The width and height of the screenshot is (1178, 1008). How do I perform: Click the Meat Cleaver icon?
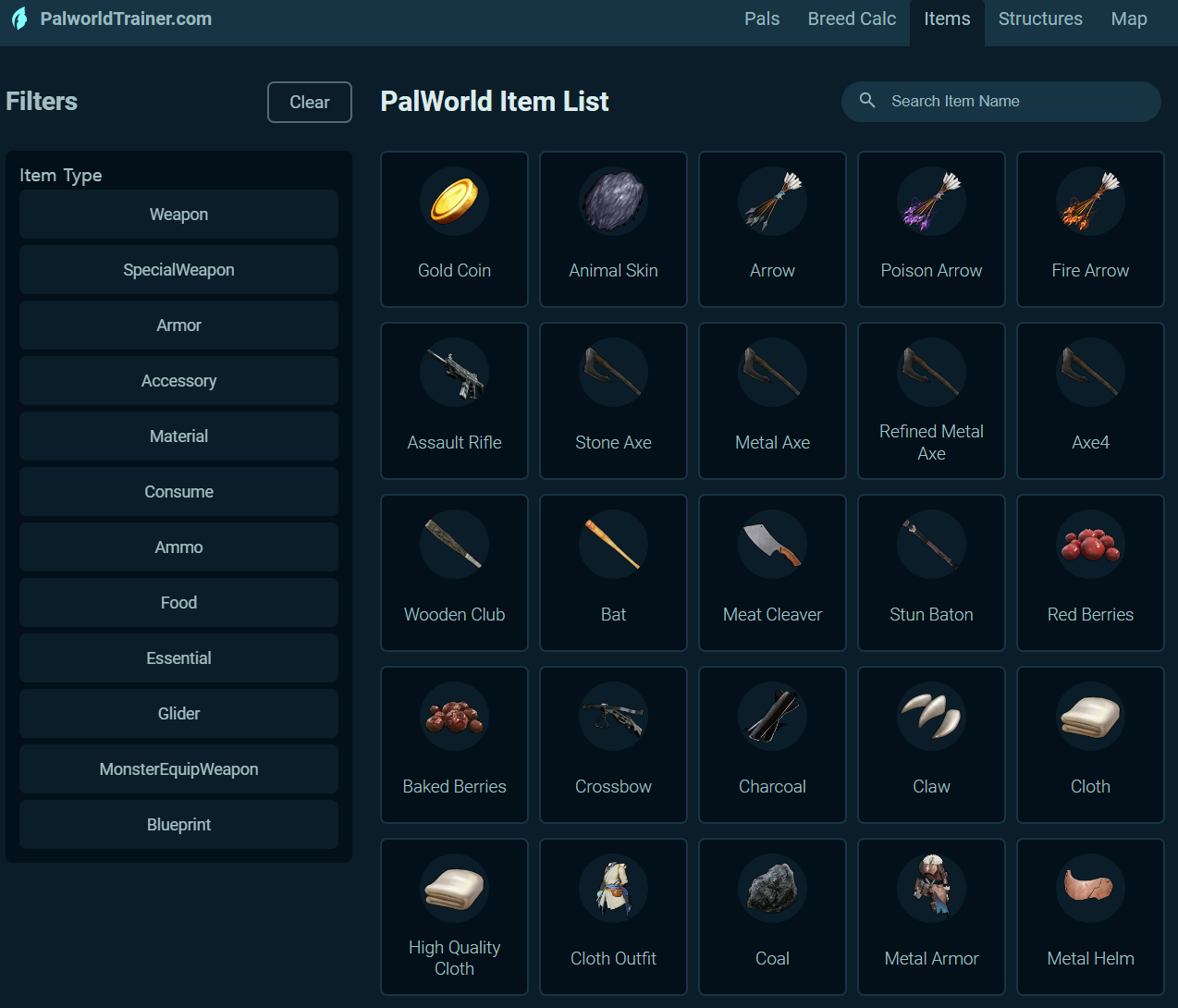[x=772, y=545]
